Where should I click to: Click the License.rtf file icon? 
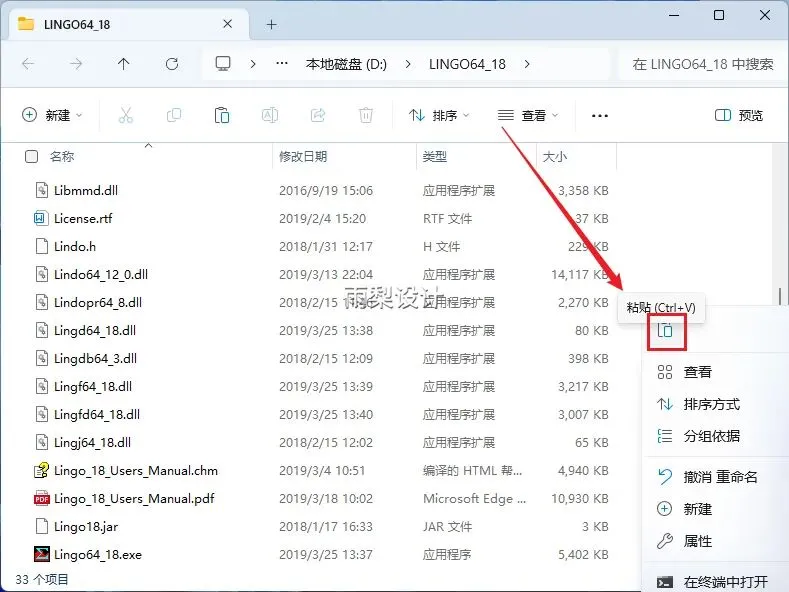point(41,218)
